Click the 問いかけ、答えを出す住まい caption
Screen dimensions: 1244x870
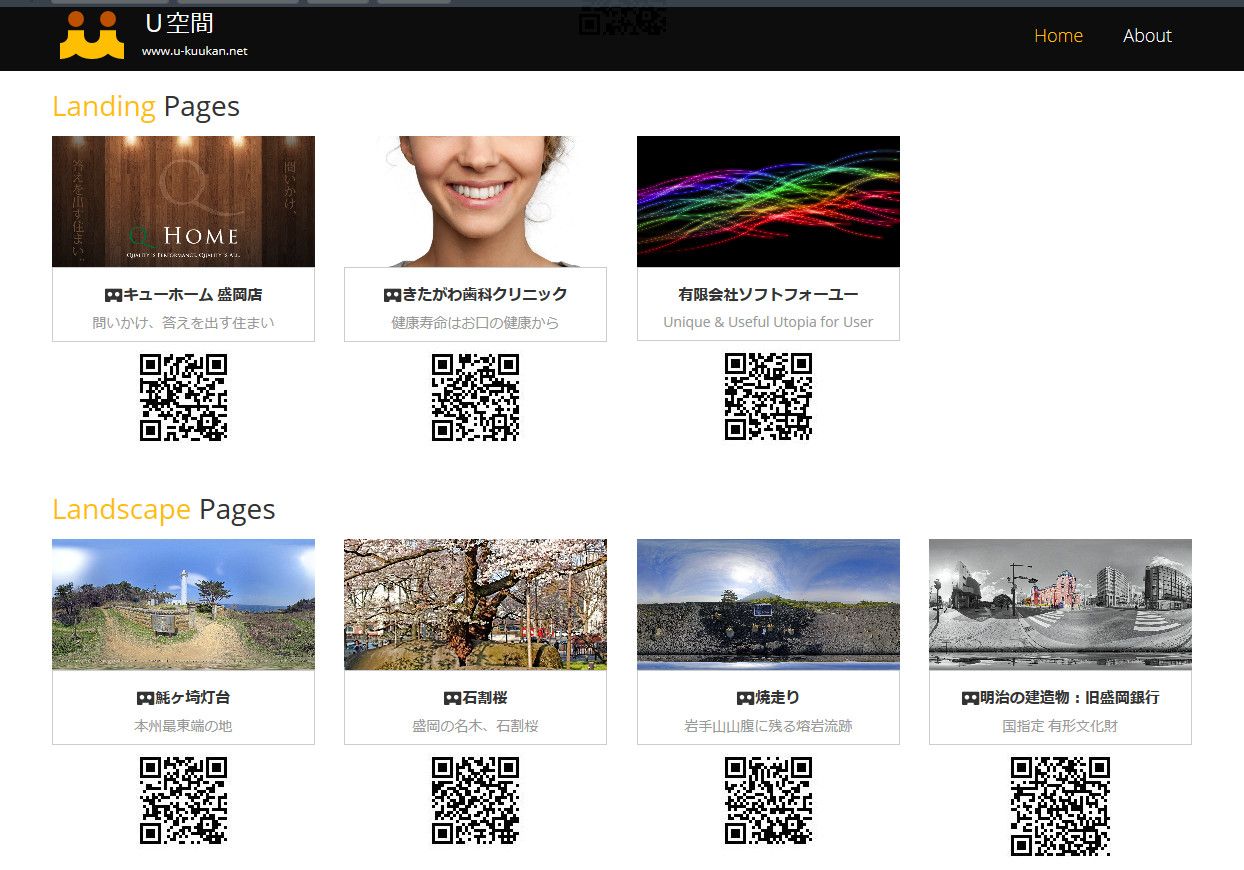point(183,323)
